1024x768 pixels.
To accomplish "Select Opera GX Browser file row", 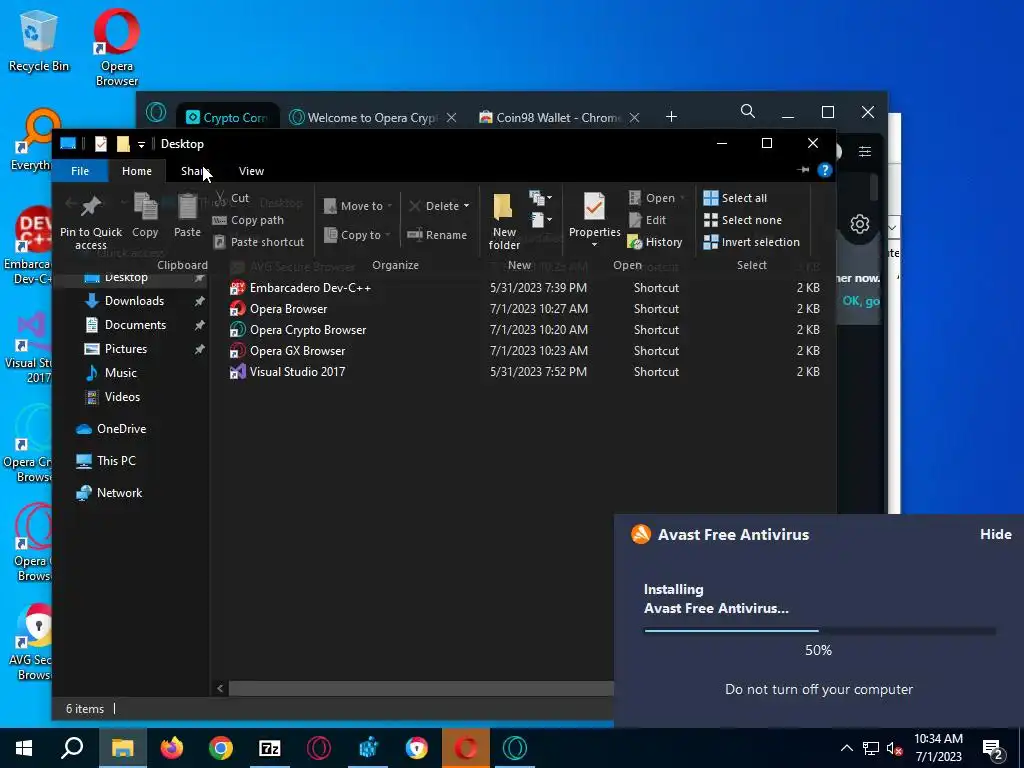I will tap(525, 351).
